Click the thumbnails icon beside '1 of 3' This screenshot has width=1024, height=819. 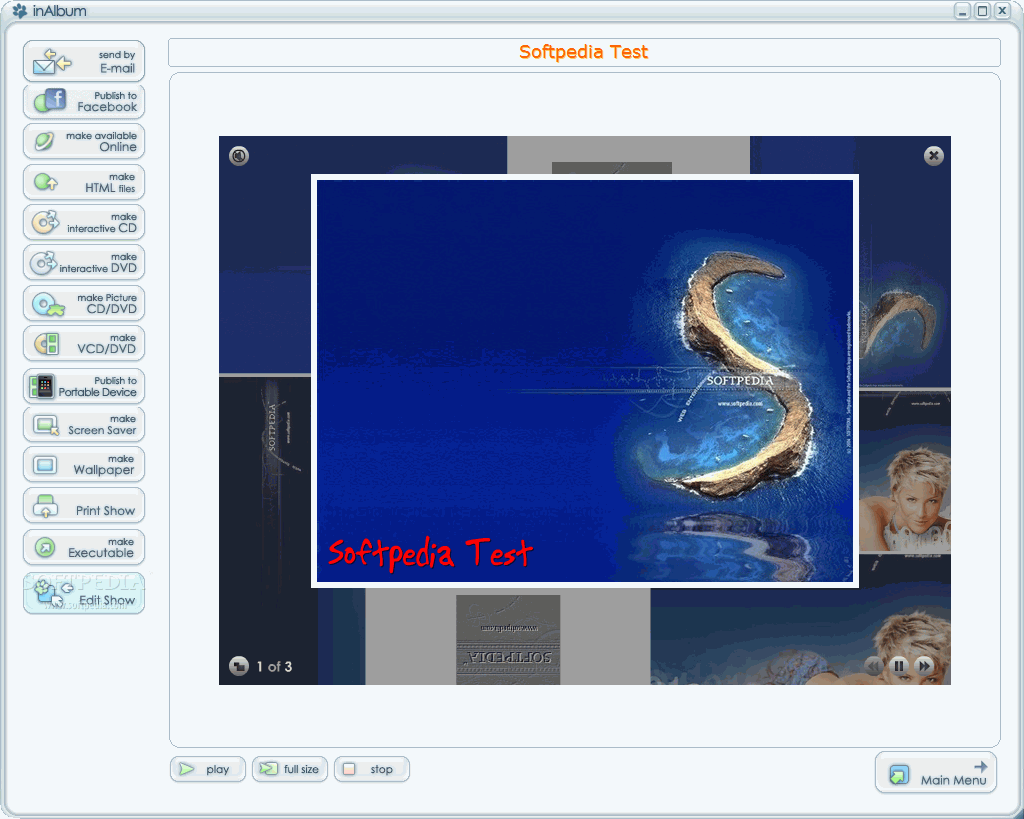point(239,666)
